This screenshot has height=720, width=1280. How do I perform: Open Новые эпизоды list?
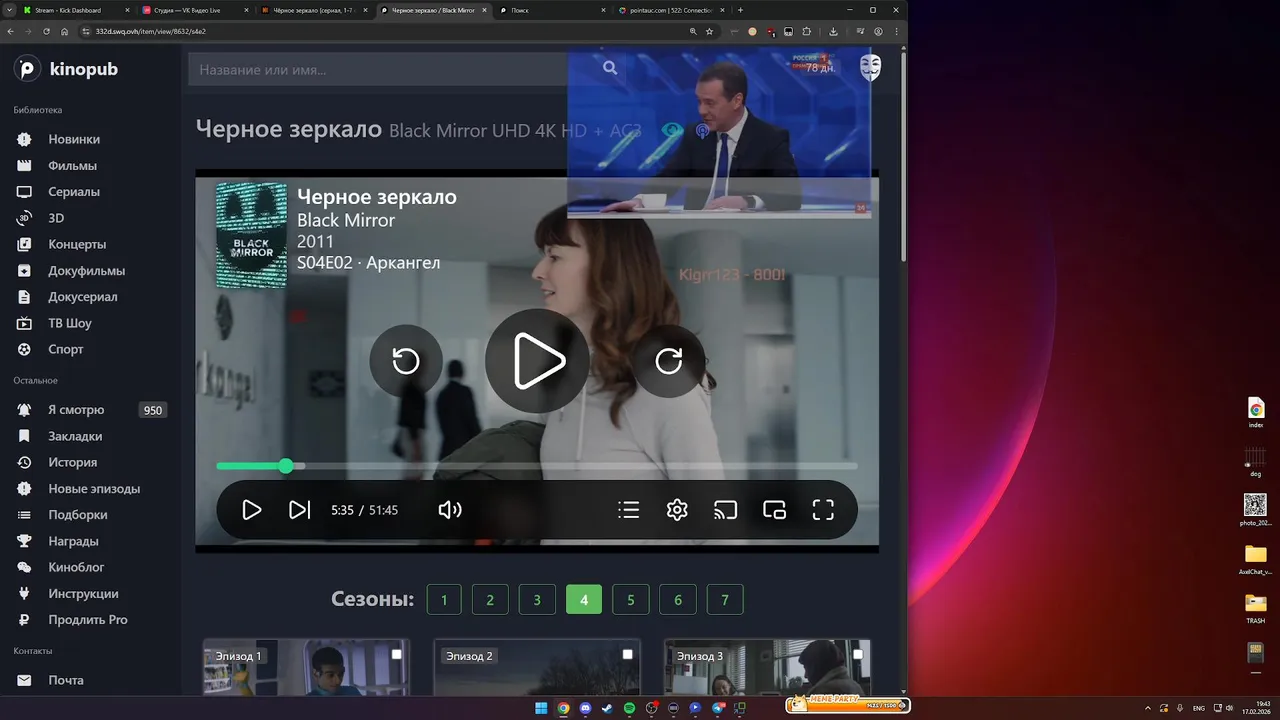(x=94, y=489)
